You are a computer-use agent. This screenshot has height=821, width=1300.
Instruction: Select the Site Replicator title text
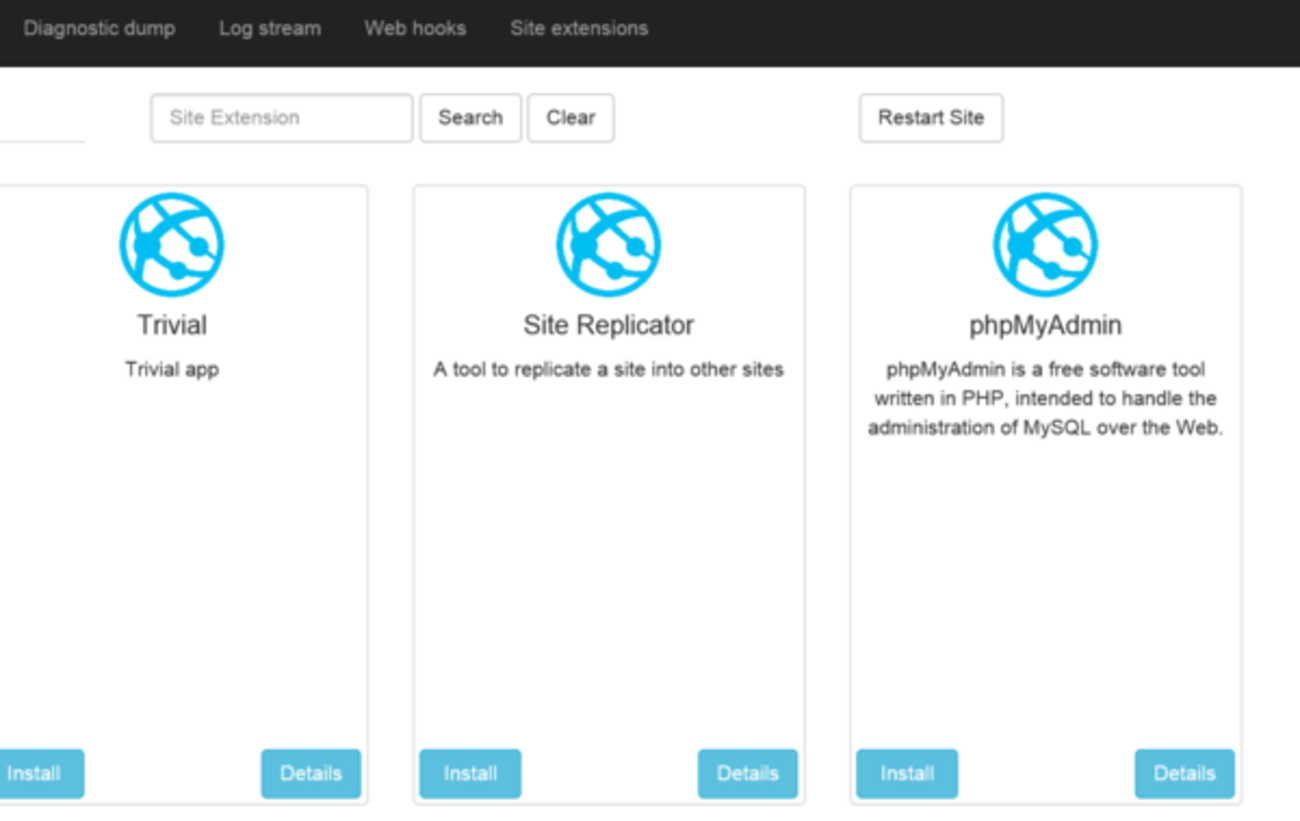pyautogui.click(x=609, y=325)
